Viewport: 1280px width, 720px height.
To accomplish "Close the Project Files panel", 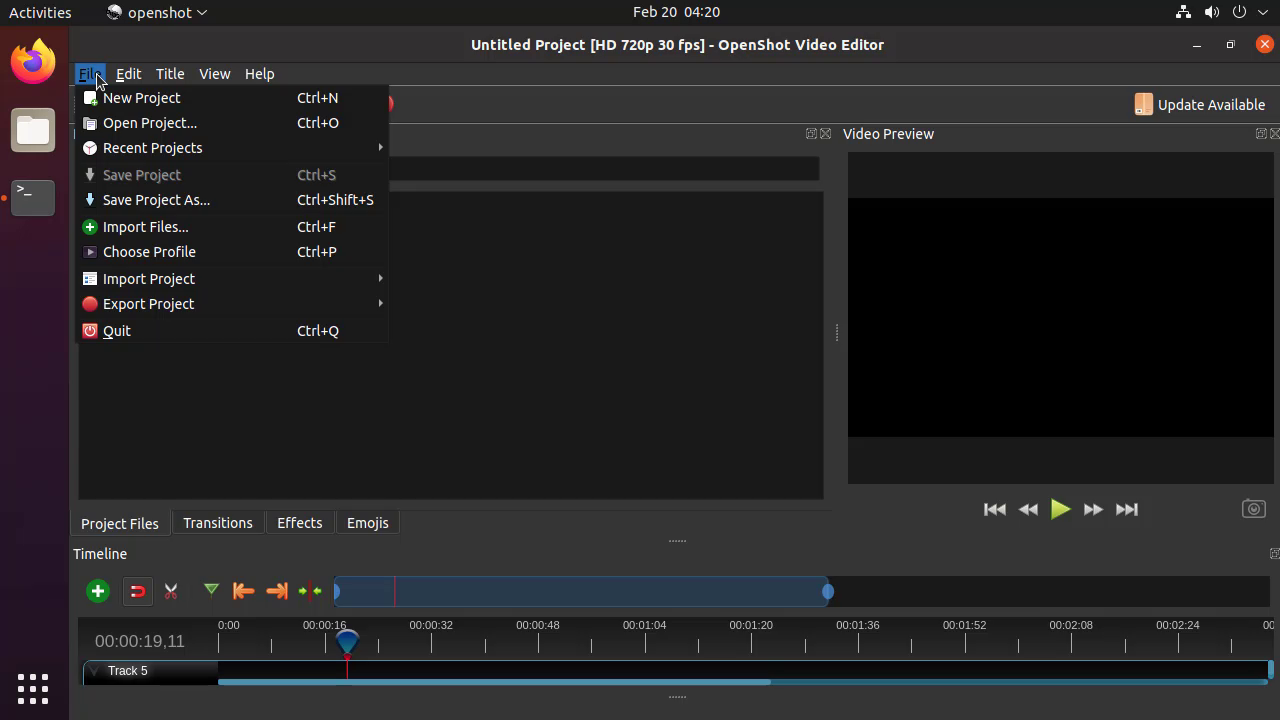I will (825, 134).
